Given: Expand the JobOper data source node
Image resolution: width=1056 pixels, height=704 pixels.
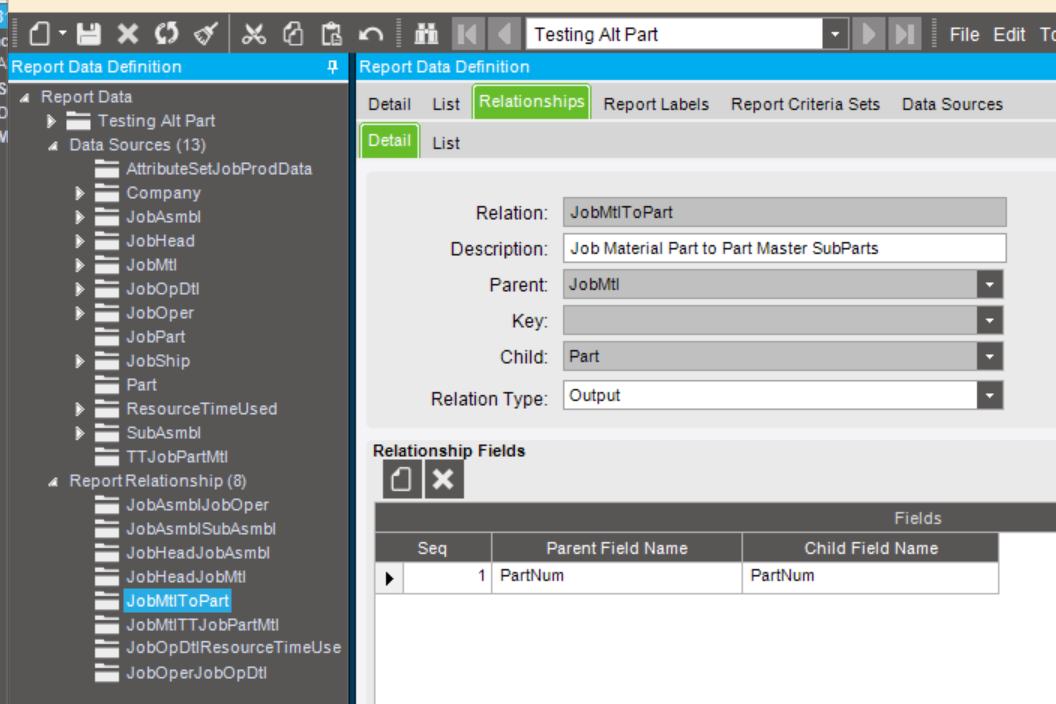Looking at the screenshot, I should click(x=79, y=313).
